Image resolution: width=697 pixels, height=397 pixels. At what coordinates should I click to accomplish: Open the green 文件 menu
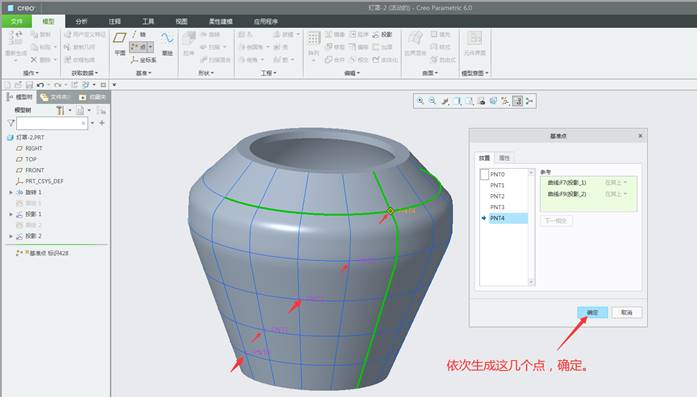click(x=16, y=21)
